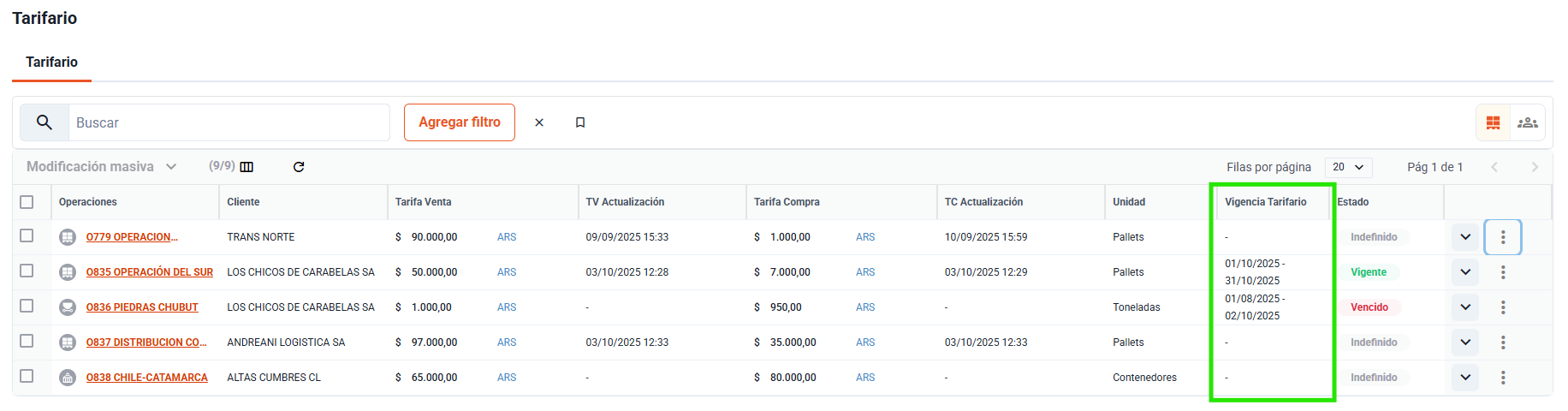This screenshot has height=411, width=1568.
Task: Click the bookmark saved filters icon
Action: tap(580, 122)
